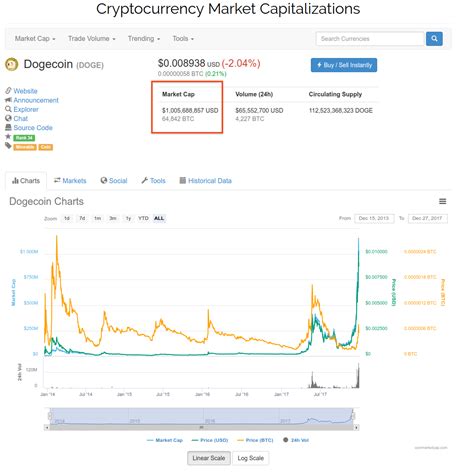Open the Trending dropdown menu
474x474 pixels.
tap(144, 39)
